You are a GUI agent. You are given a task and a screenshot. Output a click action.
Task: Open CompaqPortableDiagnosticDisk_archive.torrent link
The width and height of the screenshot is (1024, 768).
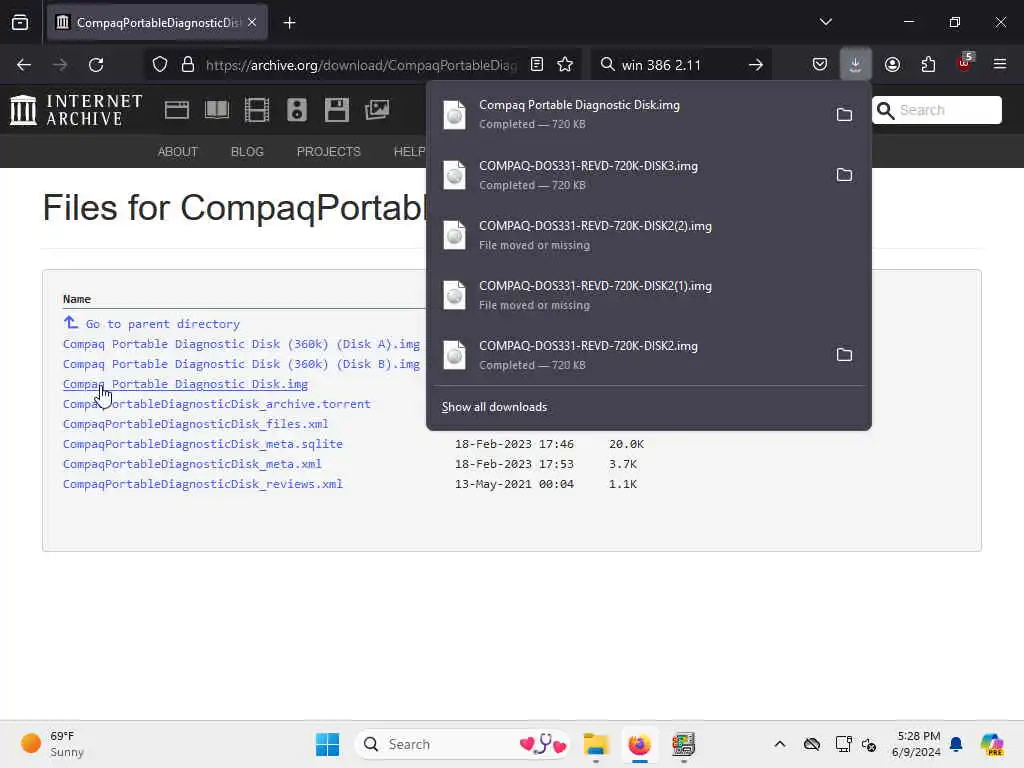pyautogui.click(x=217, y=404)
